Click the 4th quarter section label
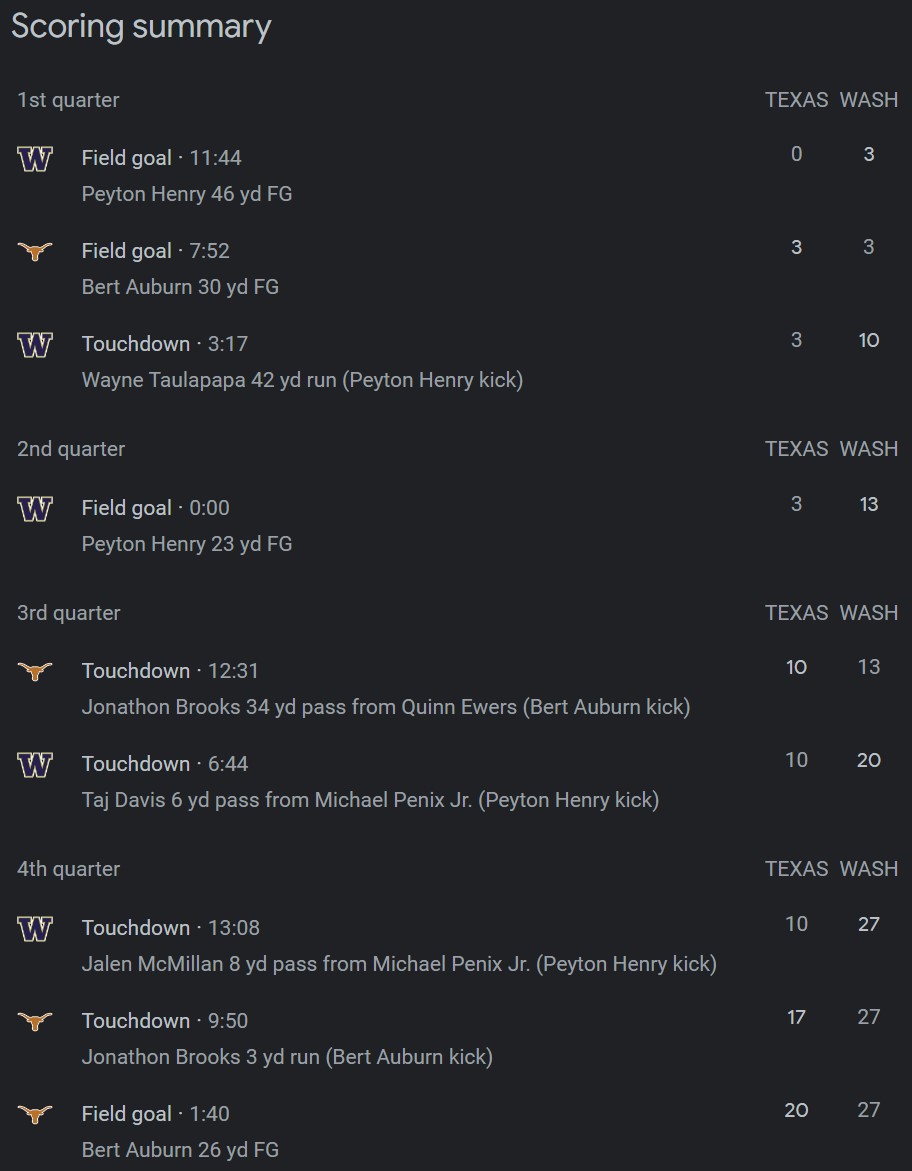The width and height of the screenshot is (912, 1171). click(x=69, y=869)
